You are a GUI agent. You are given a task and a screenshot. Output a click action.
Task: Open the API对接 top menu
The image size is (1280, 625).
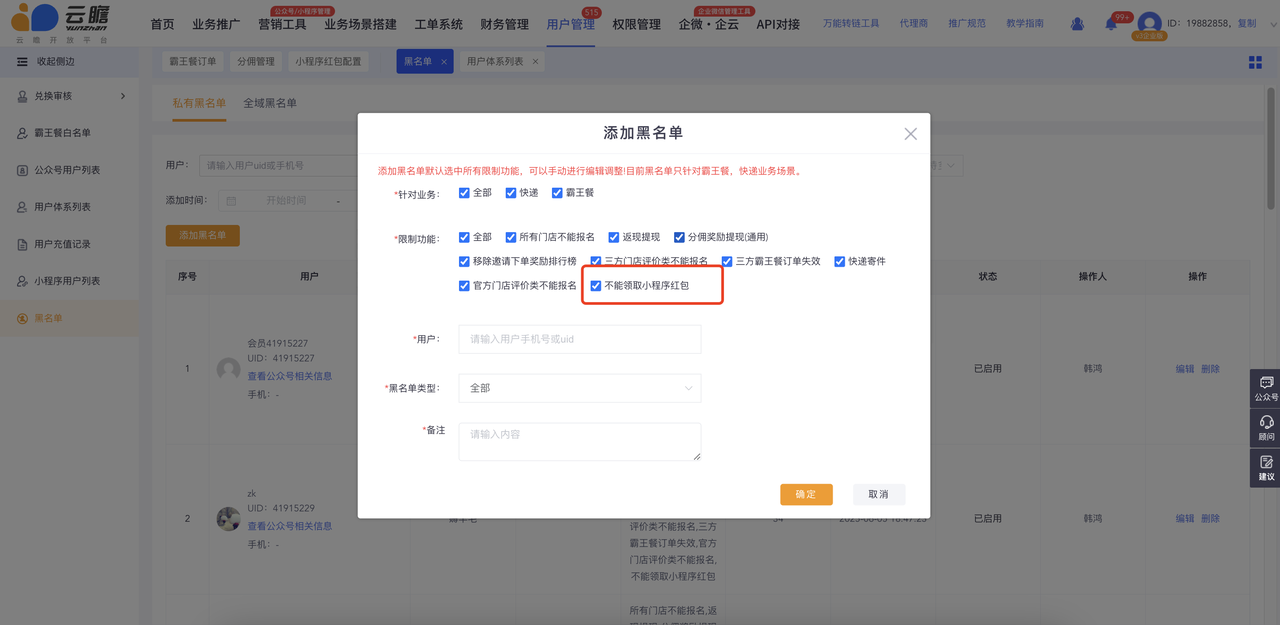click(778, 24)
